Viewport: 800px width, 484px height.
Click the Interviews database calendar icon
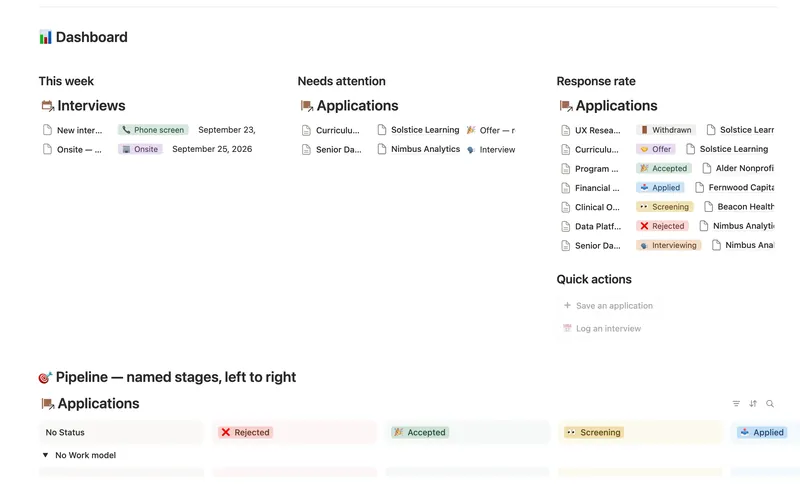[47, 106]
